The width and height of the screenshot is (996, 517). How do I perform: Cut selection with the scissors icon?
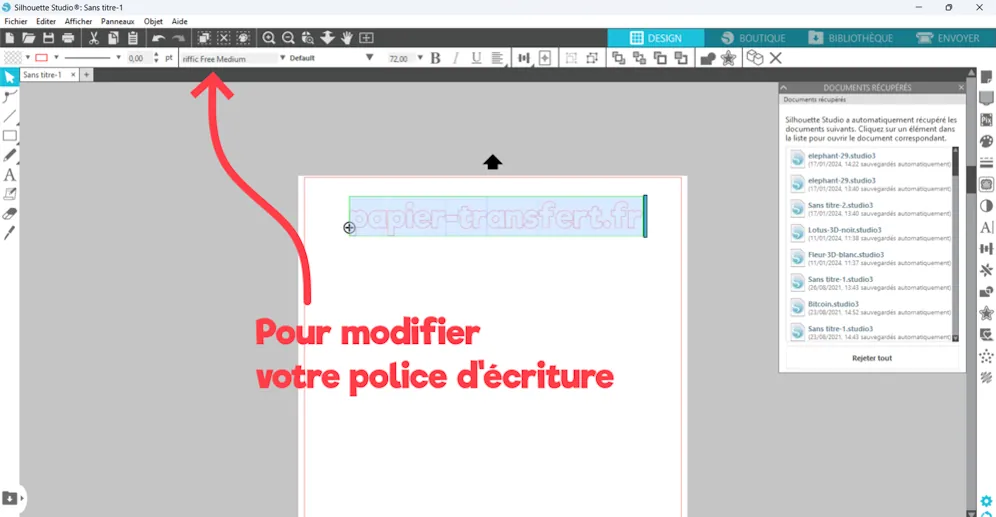93,38
